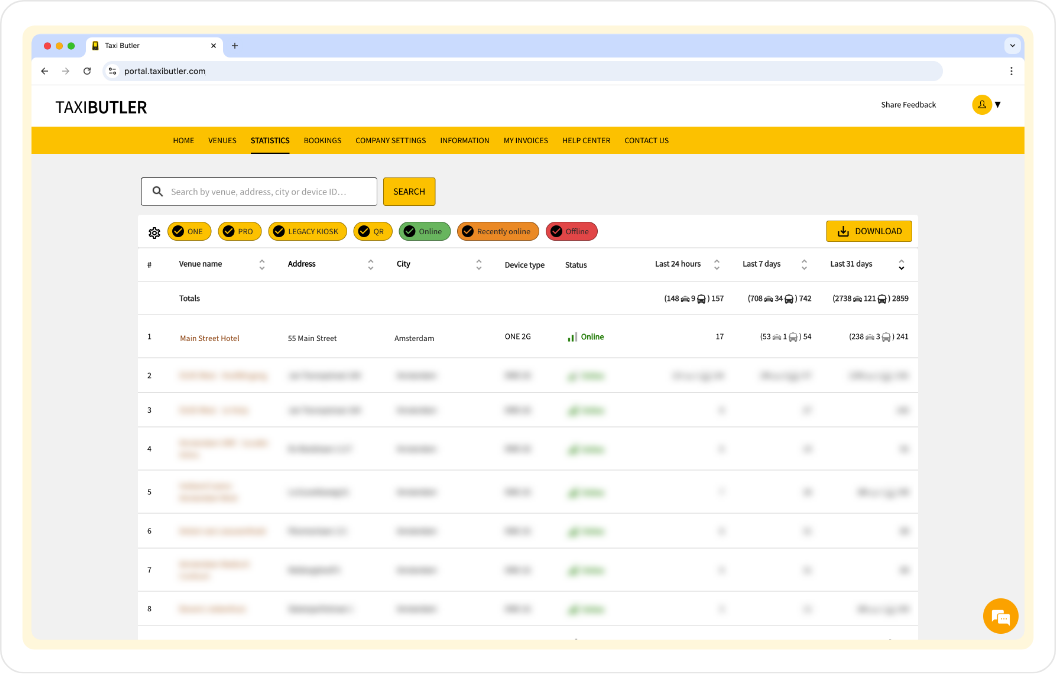Reload the page with browser refresh icon
Viewport: 1056px width, 674px height.
pos(87,71)
